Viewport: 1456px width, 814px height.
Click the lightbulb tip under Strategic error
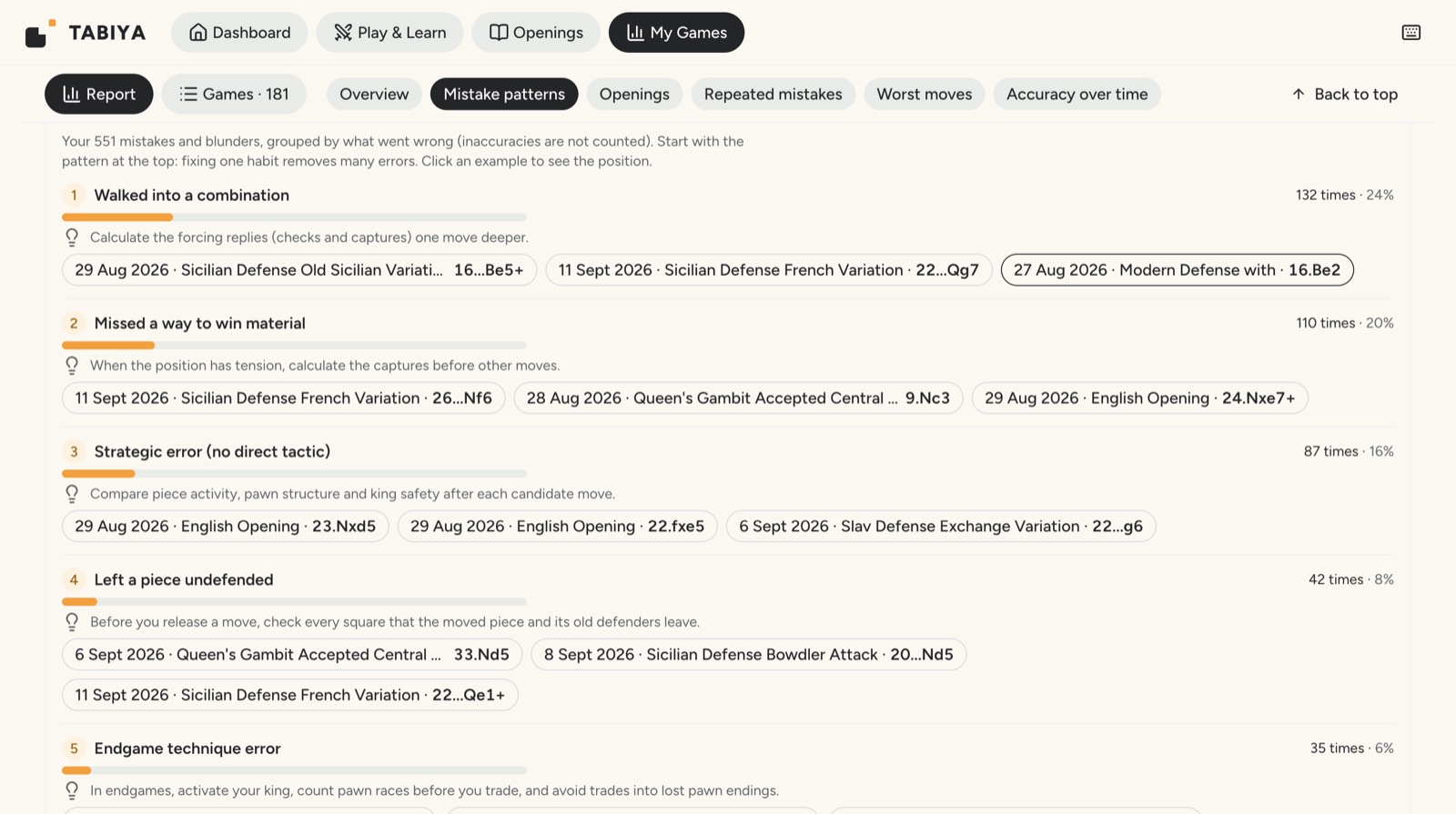click(72, 494)
